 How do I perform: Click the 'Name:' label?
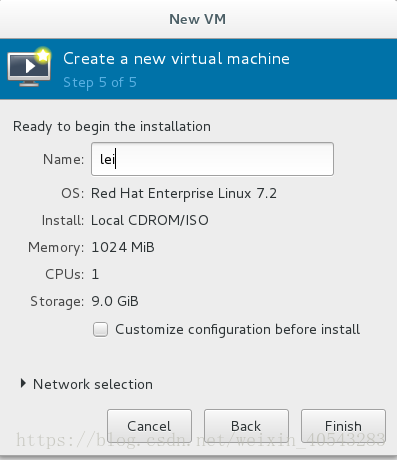[x=63, y=159]
